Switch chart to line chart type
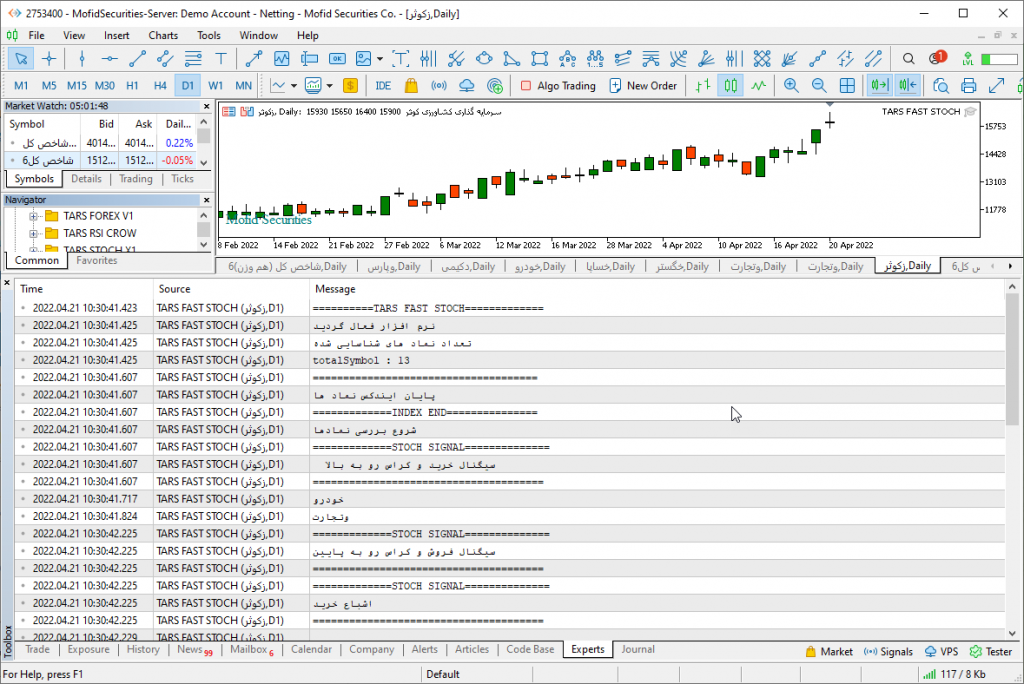Screen dimensions: 1024x684 tap(758, 86)
